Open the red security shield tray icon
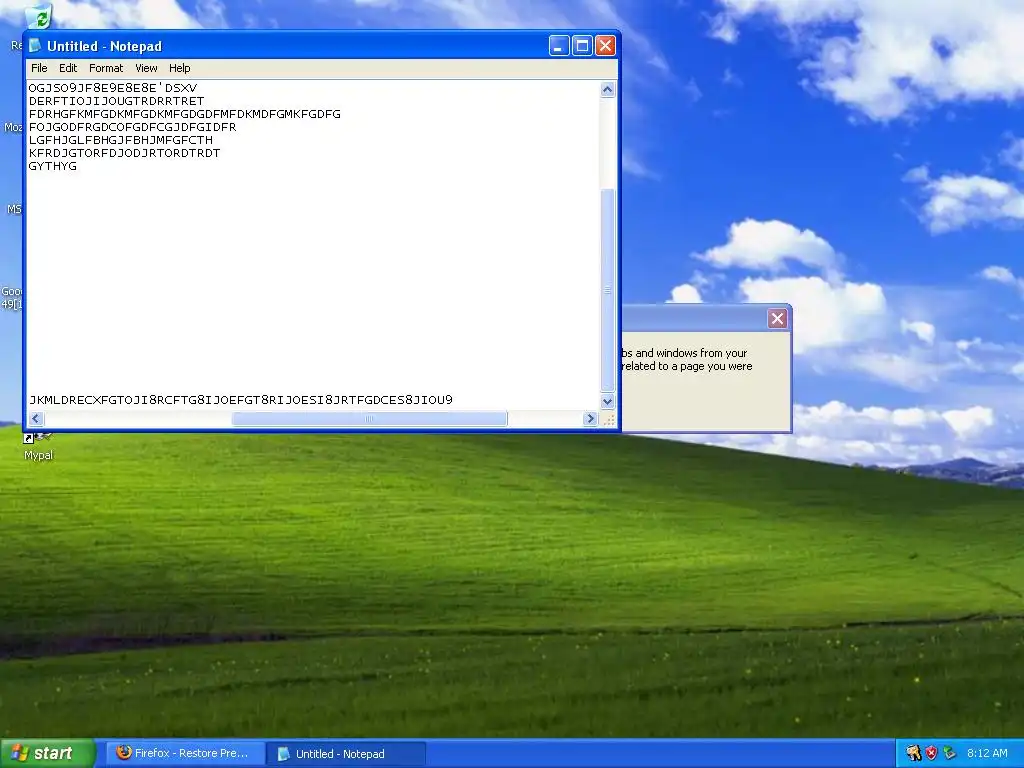Viewport: 1024px width, 768px height. (x=931, y=754)
